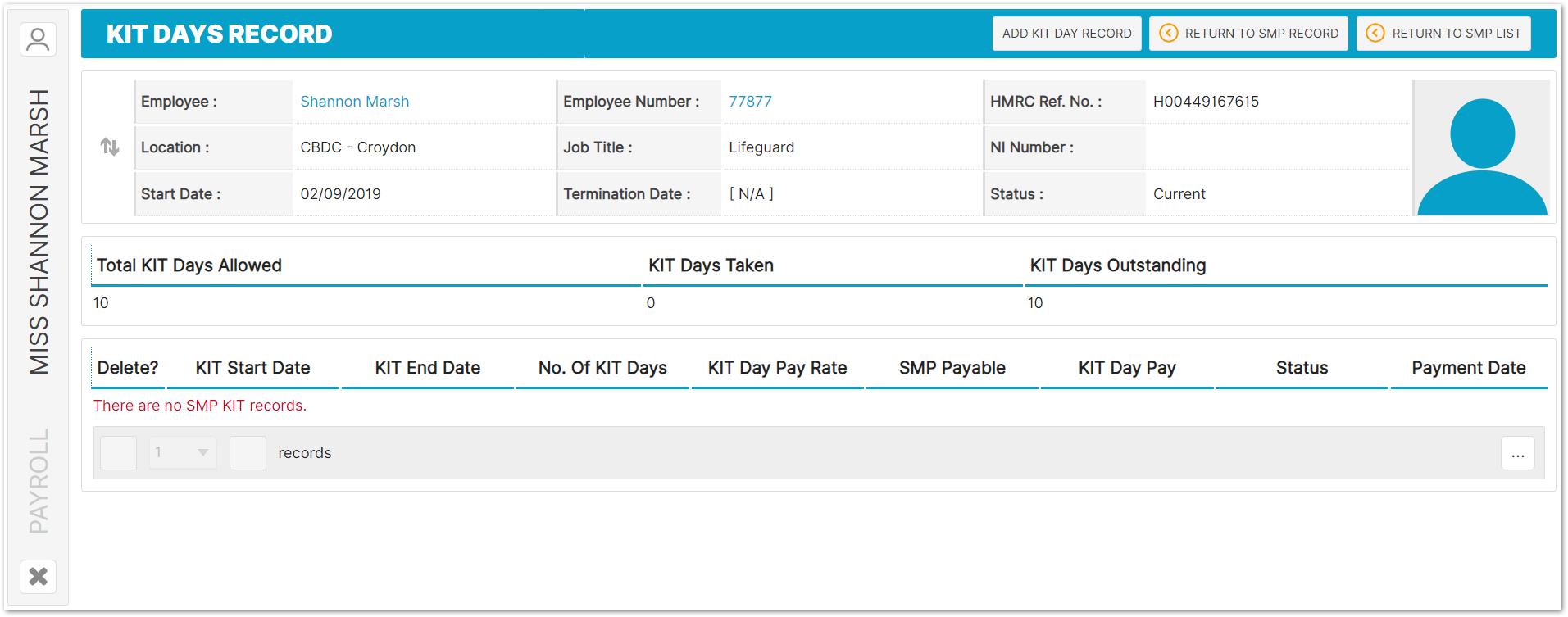The image size is (1568, 617).
Task: Click the next page button before records
Action: point(248,453)
